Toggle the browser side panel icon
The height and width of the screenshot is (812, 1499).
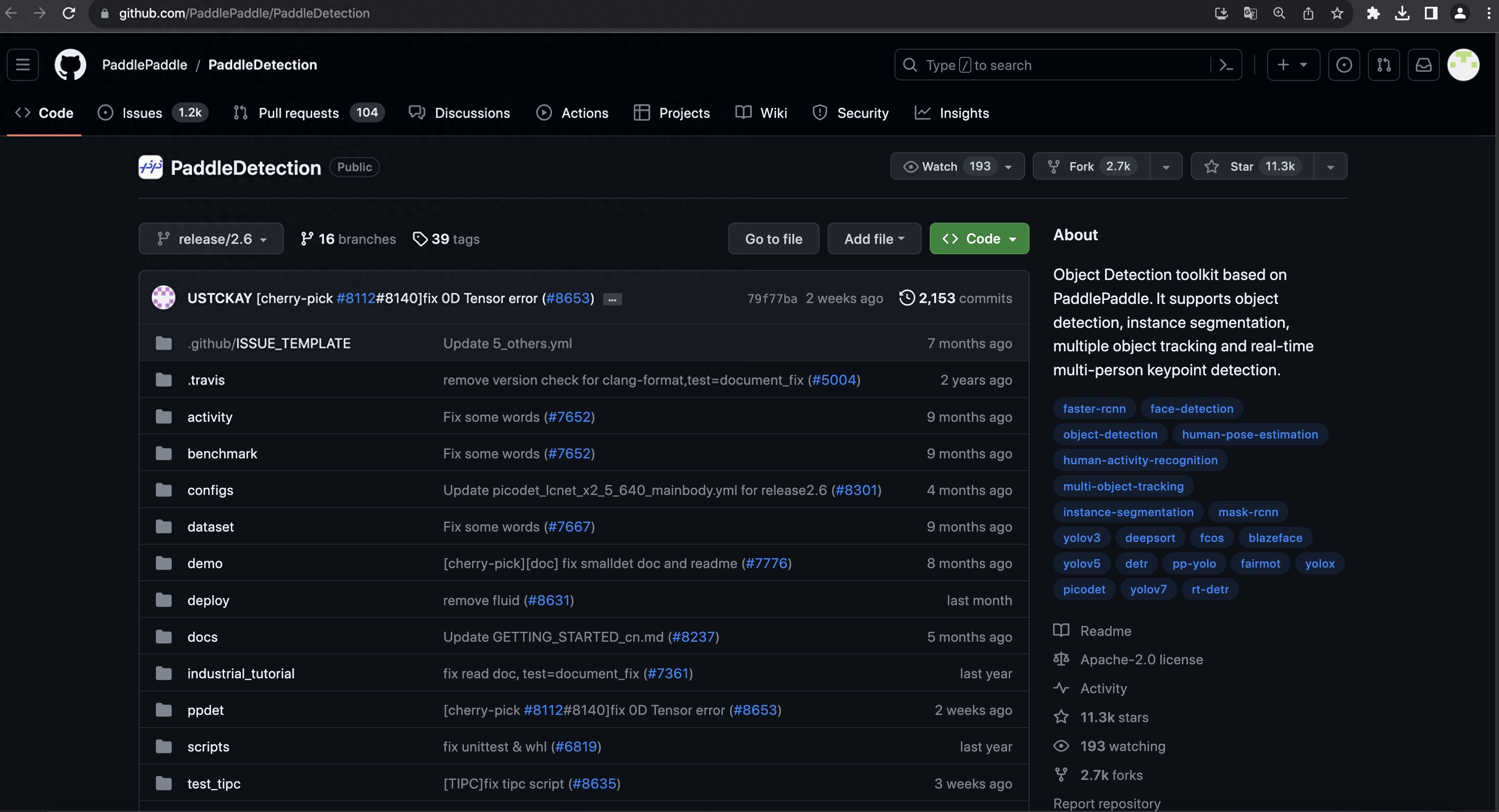pos(1431,14)
